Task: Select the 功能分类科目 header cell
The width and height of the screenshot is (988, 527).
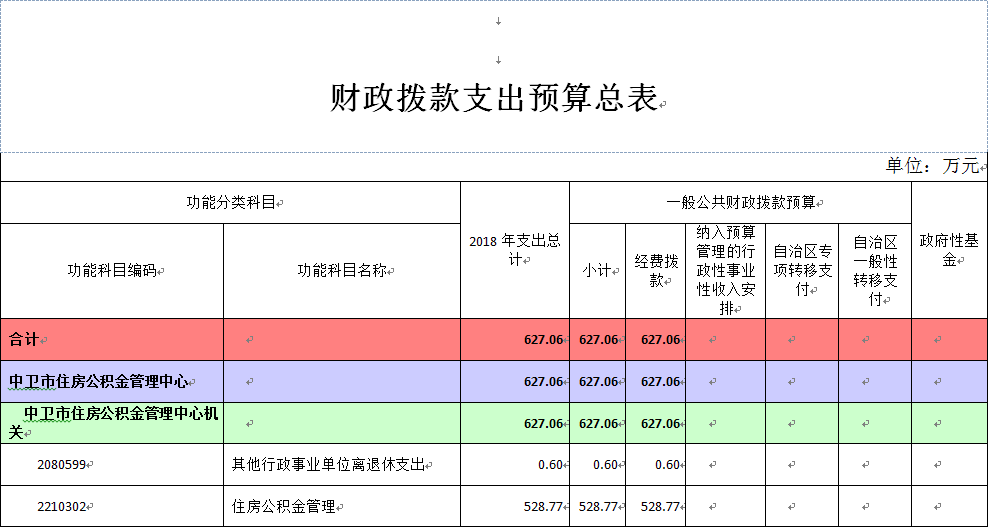Action: tap(230, 202)
